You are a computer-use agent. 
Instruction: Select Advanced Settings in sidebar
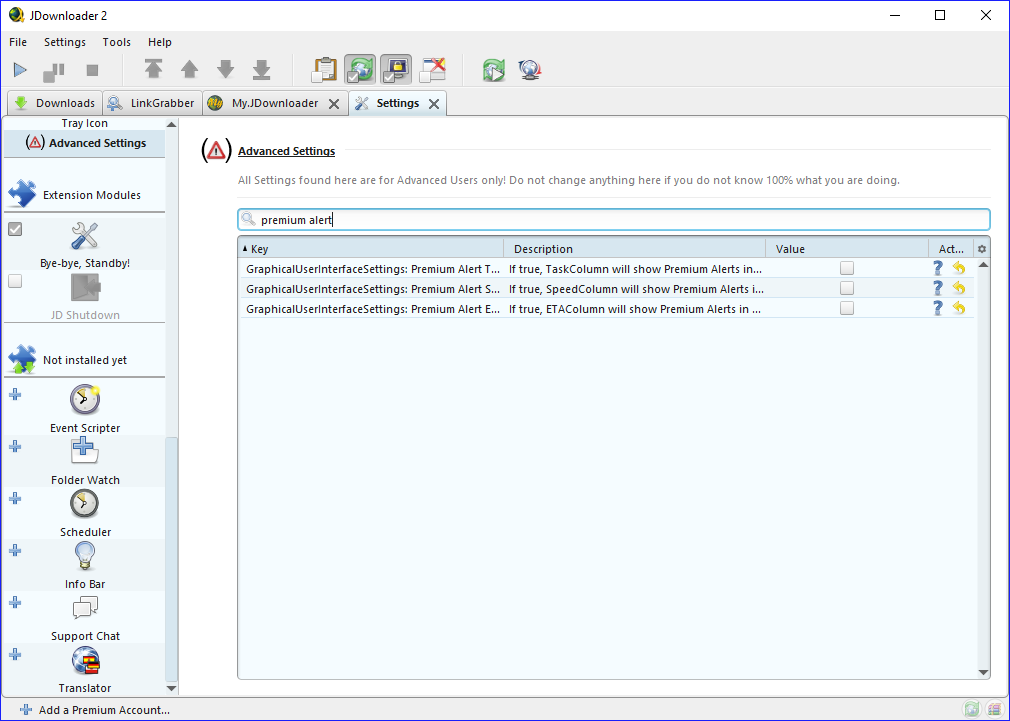[84, 143]
